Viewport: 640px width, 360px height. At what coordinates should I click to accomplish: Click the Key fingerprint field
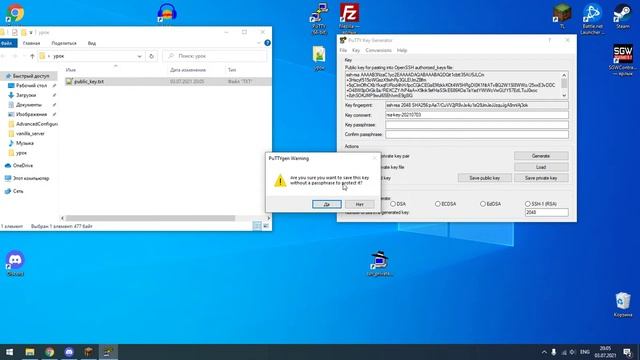tap(477, 105)
